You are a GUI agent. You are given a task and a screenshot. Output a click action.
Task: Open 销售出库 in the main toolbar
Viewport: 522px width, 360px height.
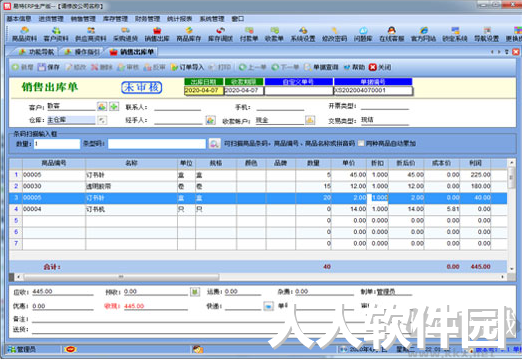(157, 34)
